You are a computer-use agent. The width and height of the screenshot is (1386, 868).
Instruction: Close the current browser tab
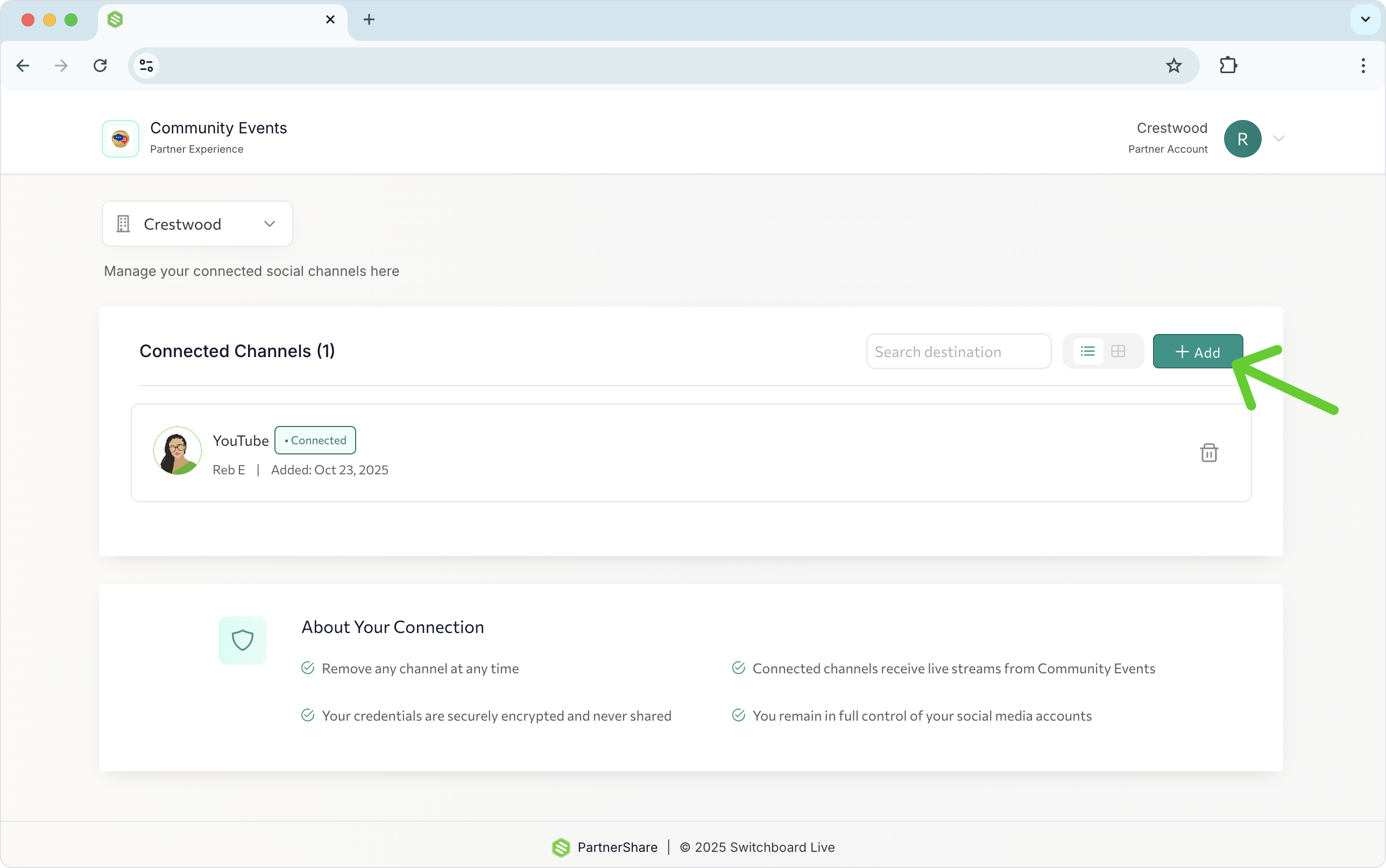click(330, 19)
